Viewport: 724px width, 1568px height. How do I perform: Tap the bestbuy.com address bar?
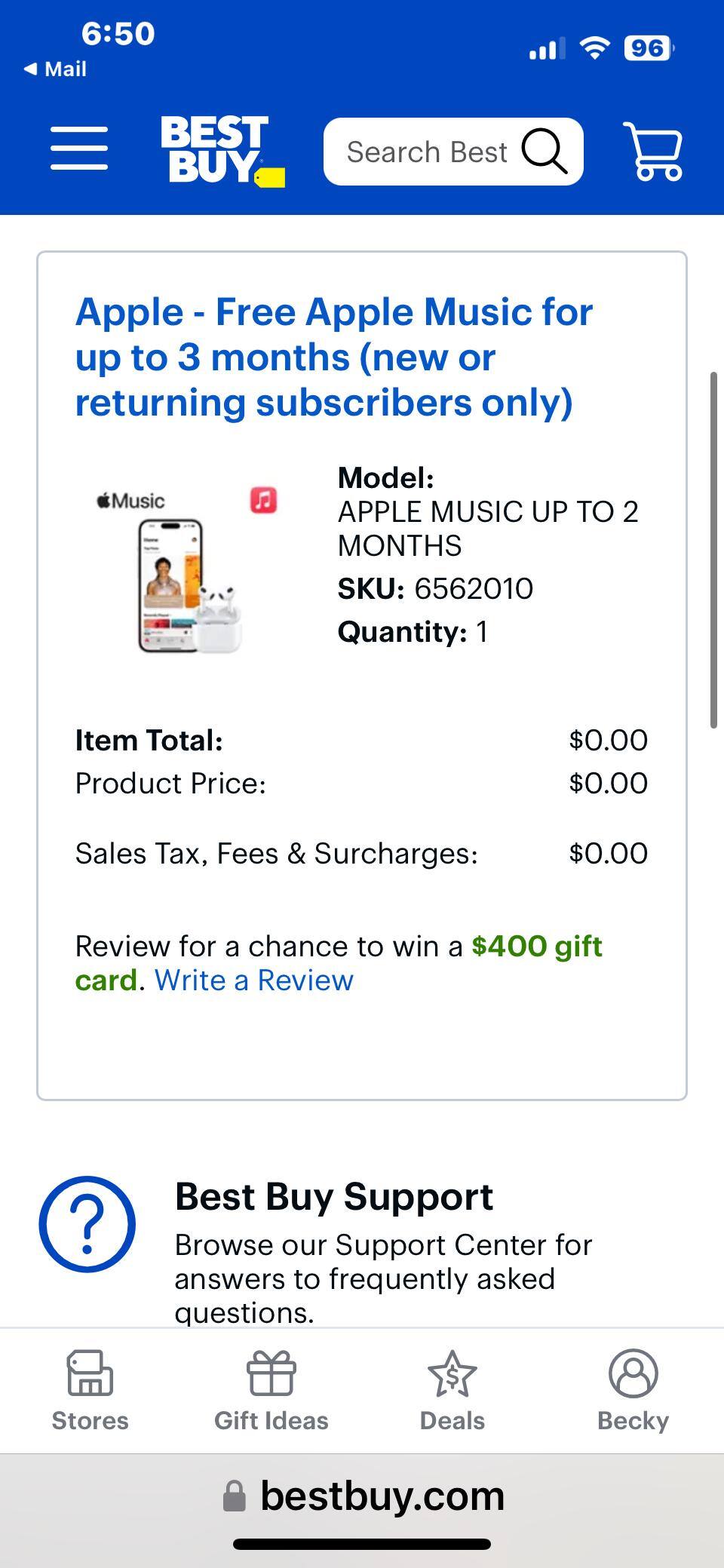(x=364, y=1496)
